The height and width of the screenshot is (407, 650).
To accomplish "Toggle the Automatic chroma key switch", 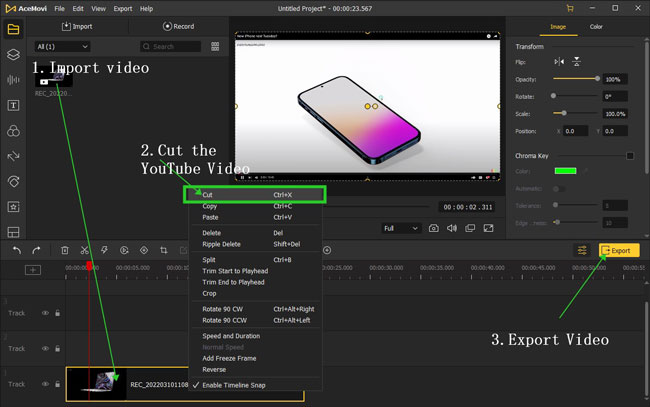I will coord(559,189).
